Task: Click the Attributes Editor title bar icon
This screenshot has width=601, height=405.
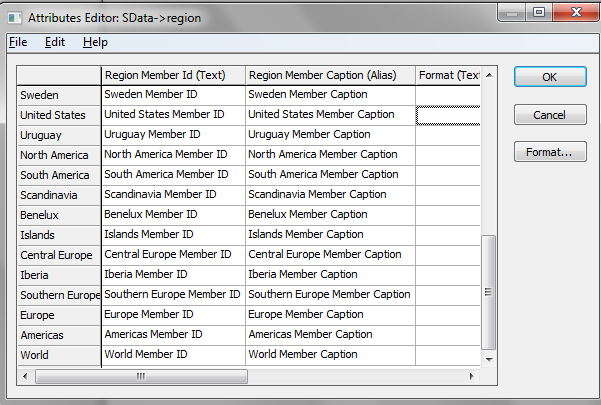Action: [15, 18]
